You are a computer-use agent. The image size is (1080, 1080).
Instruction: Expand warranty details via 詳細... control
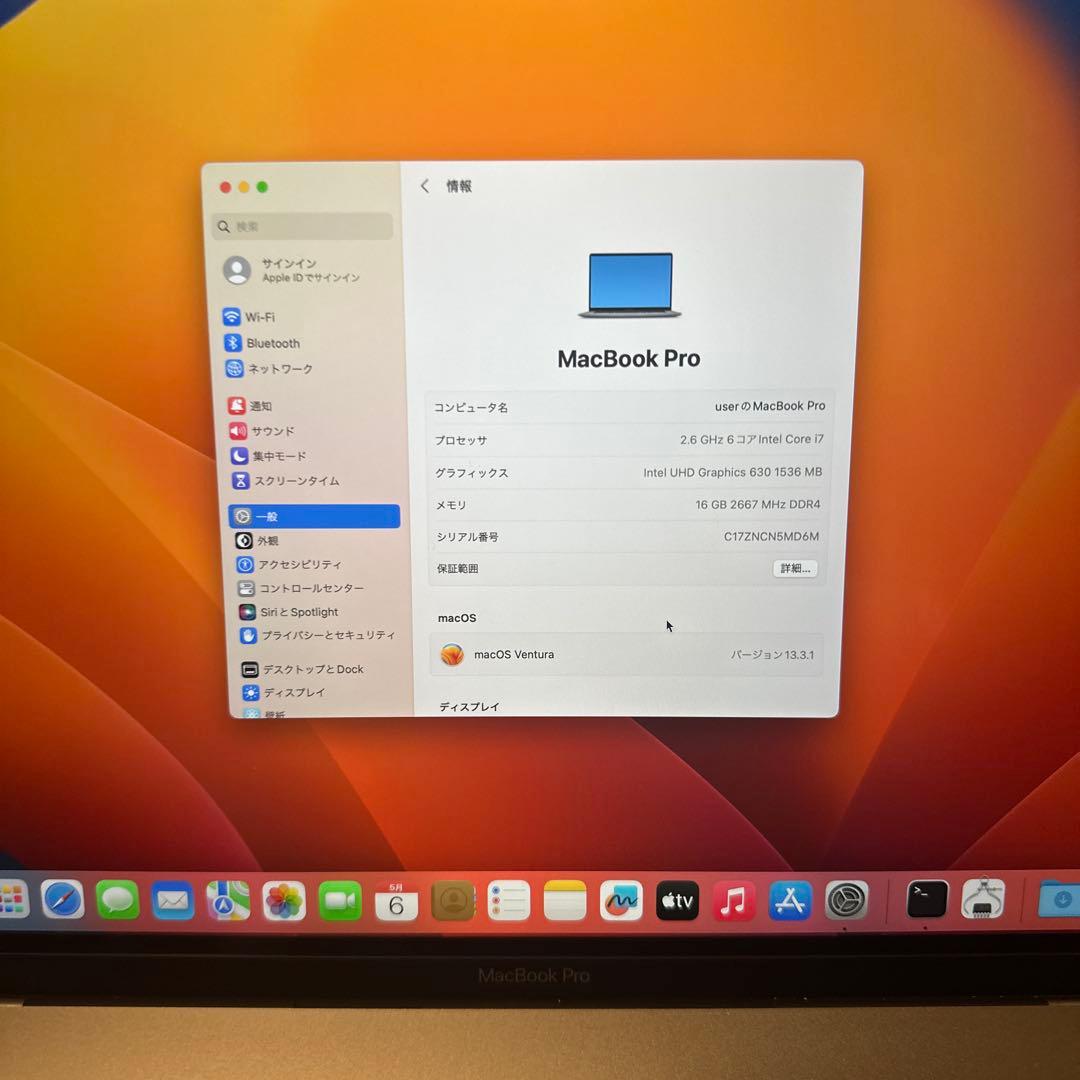pyautogui.click(x=794, y=568)
